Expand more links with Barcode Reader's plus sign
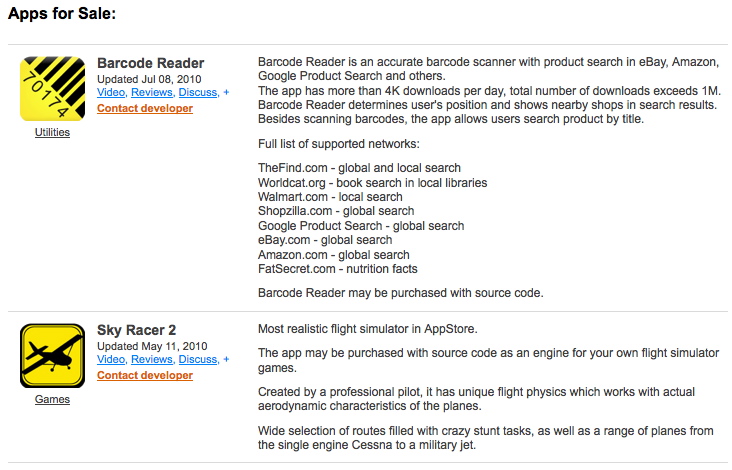 click(226, 92)
